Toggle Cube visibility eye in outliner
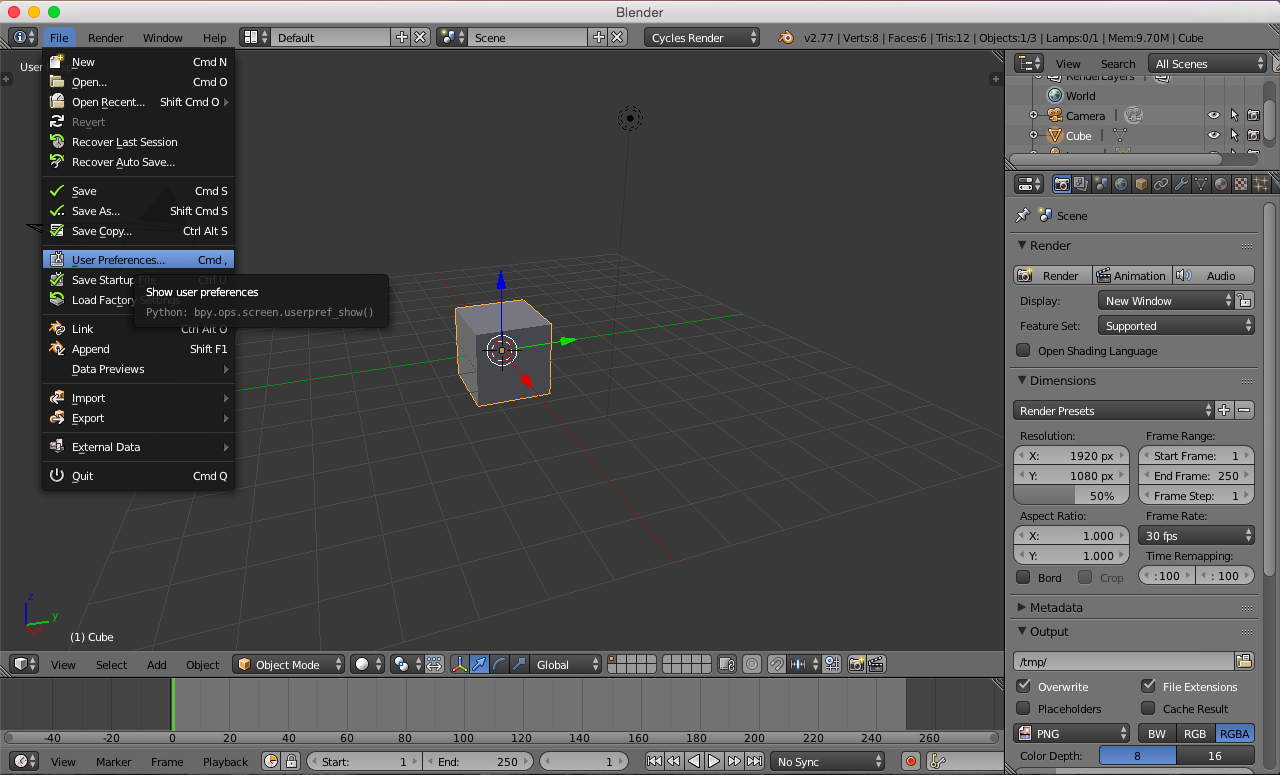Viewport: 1280px width, 775px height. (1214, 135)
